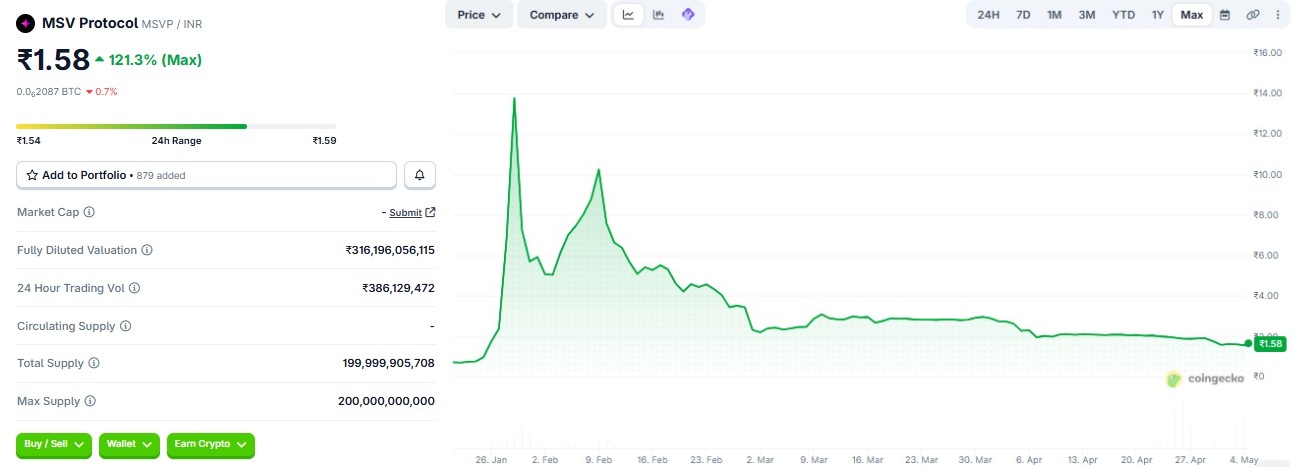
Task: Click the purple diamond chart icon
Action: click(x=687, y=15)
